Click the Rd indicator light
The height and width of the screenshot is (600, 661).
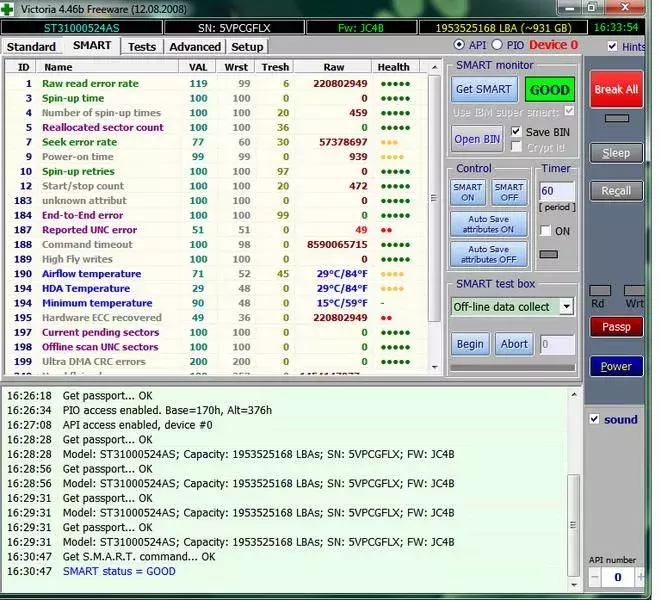coord(600,290)
